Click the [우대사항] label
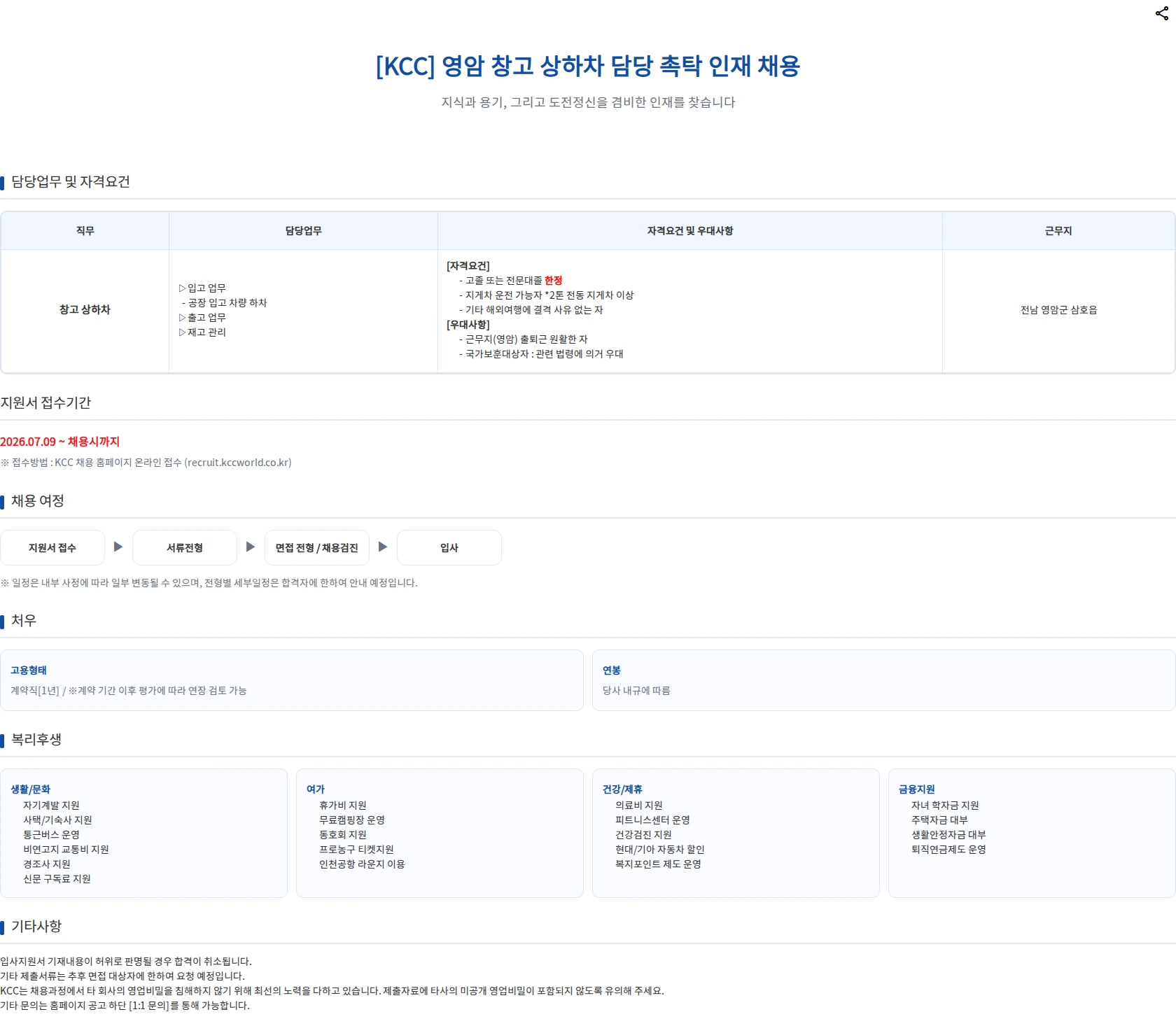 click(x=468, y=325)
